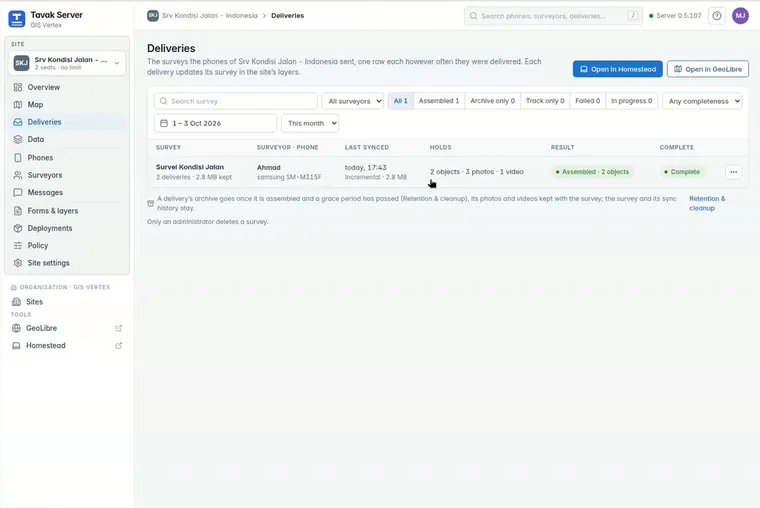The height and width of the screenshot is (508, 760).
Task: Open the row actions ellipsis menu
Action: pyautogui.click(x=733, y=172)
